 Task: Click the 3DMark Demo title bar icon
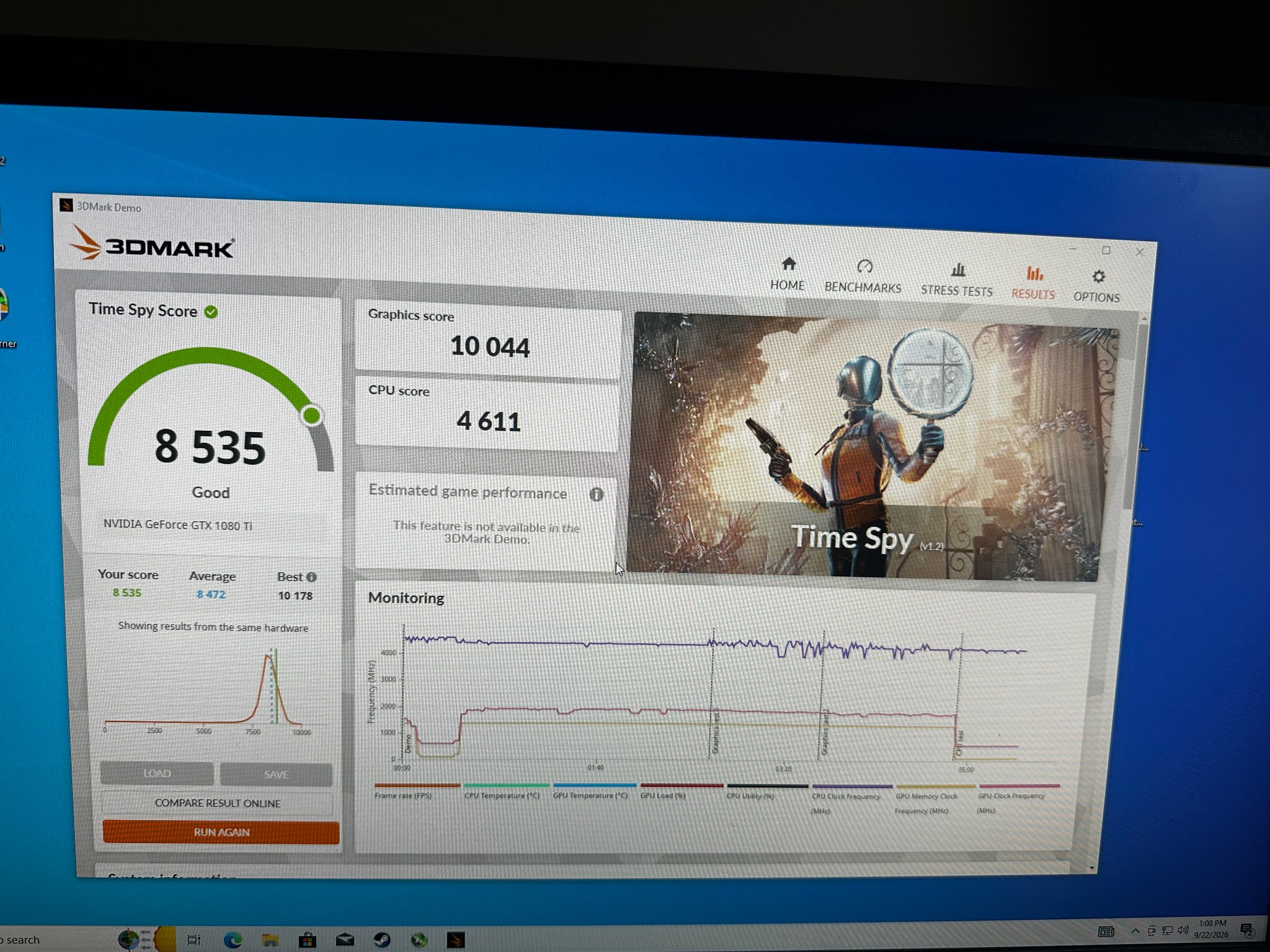(x=66, y=205)
